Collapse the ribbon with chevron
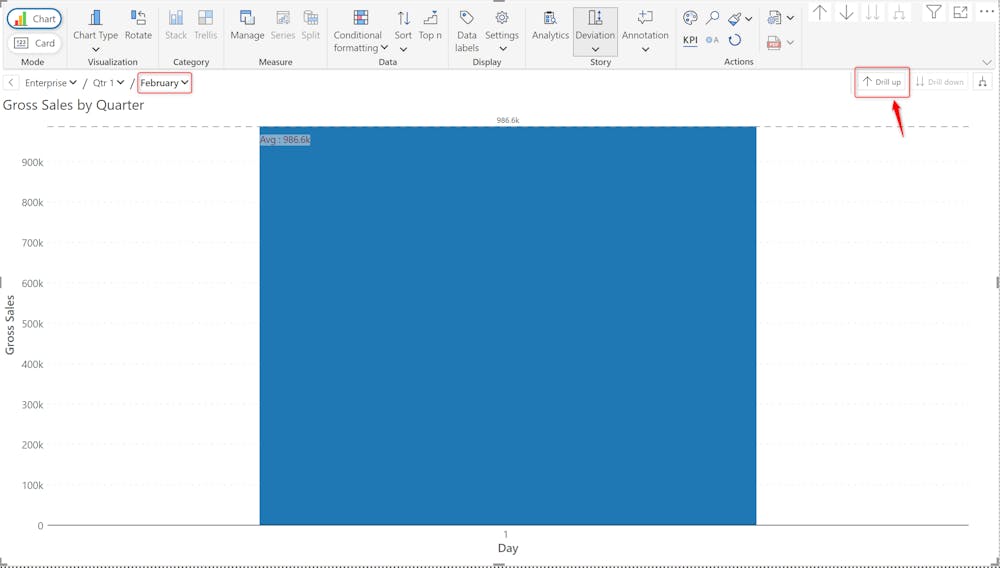1000x568 pixels. coord(987,62)
